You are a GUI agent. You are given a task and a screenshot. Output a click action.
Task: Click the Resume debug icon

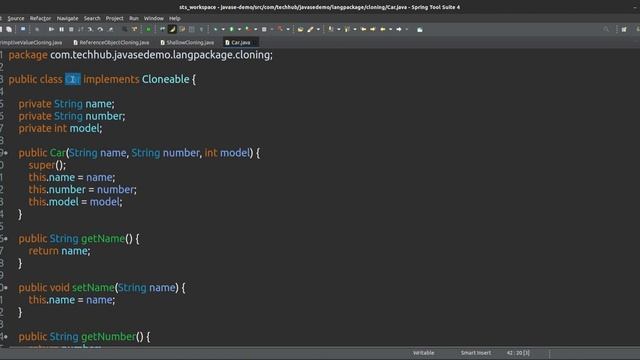tap(51, 29)
